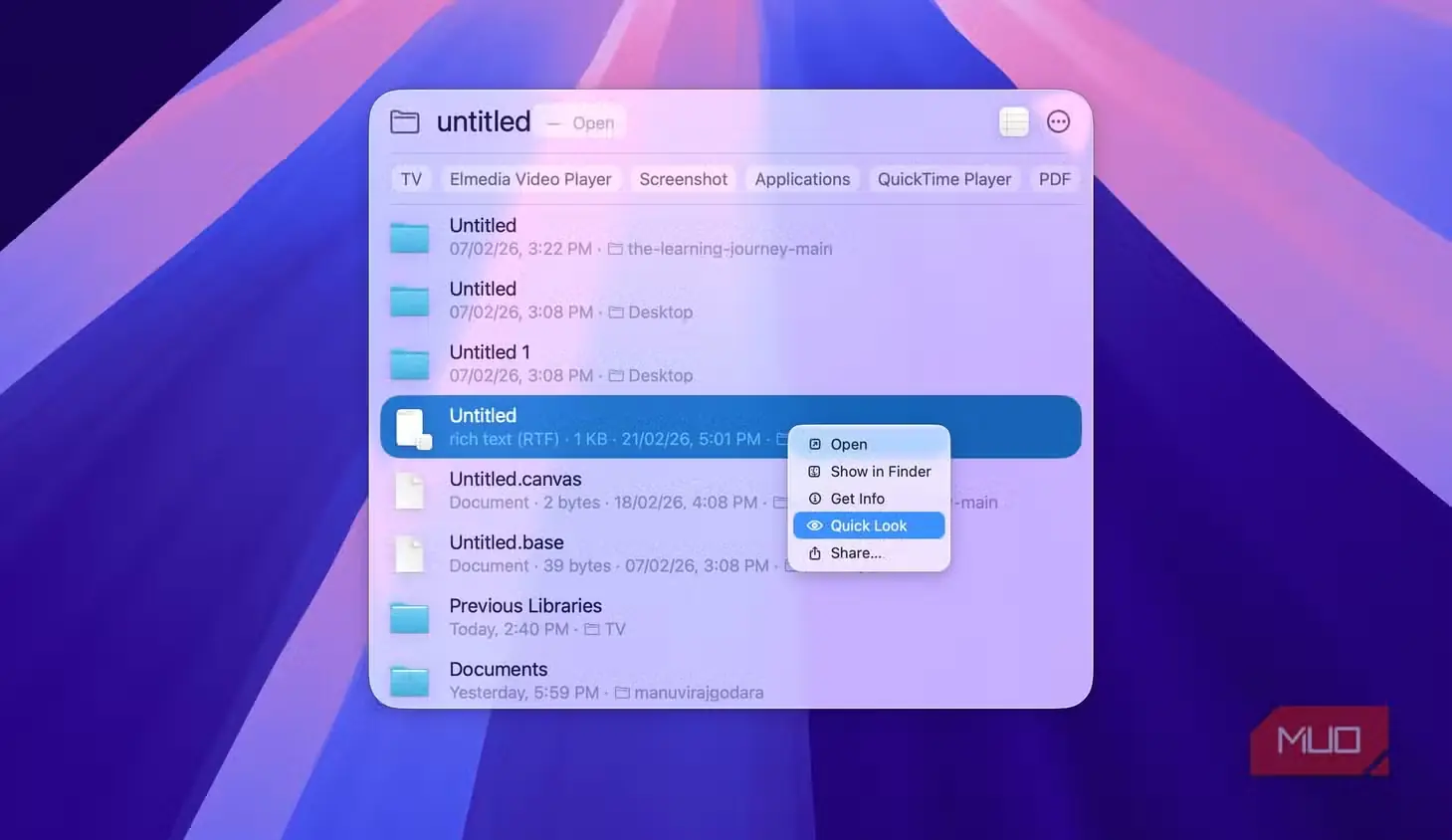Click the rich text document icon of Untitled
The width and height of the screenshot is (1452, 840).
click(x=411, y=428)
